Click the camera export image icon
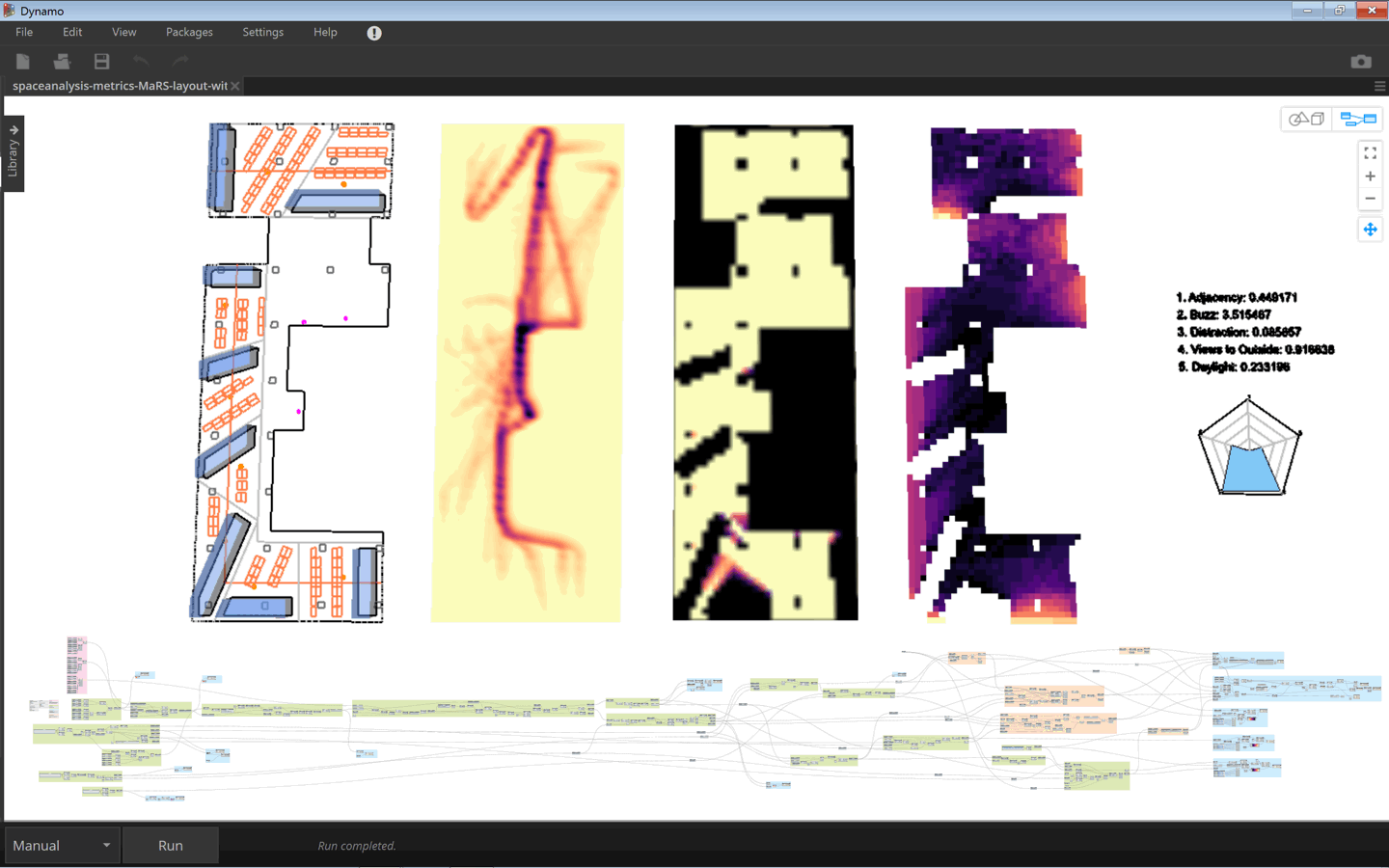 [x=1361, y=62]
